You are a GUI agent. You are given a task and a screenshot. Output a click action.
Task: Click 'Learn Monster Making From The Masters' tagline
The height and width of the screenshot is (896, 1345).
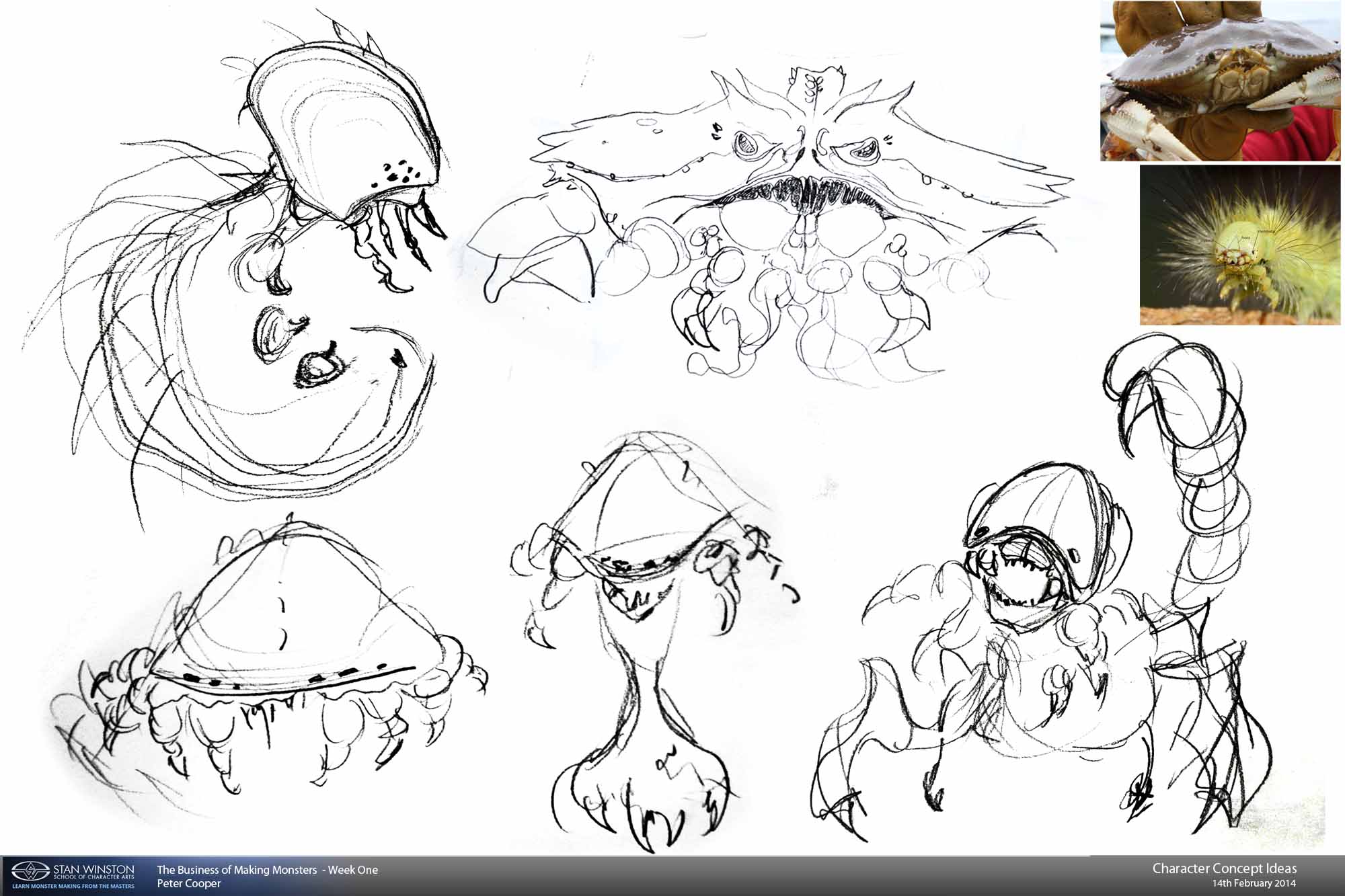pos(73,886)
